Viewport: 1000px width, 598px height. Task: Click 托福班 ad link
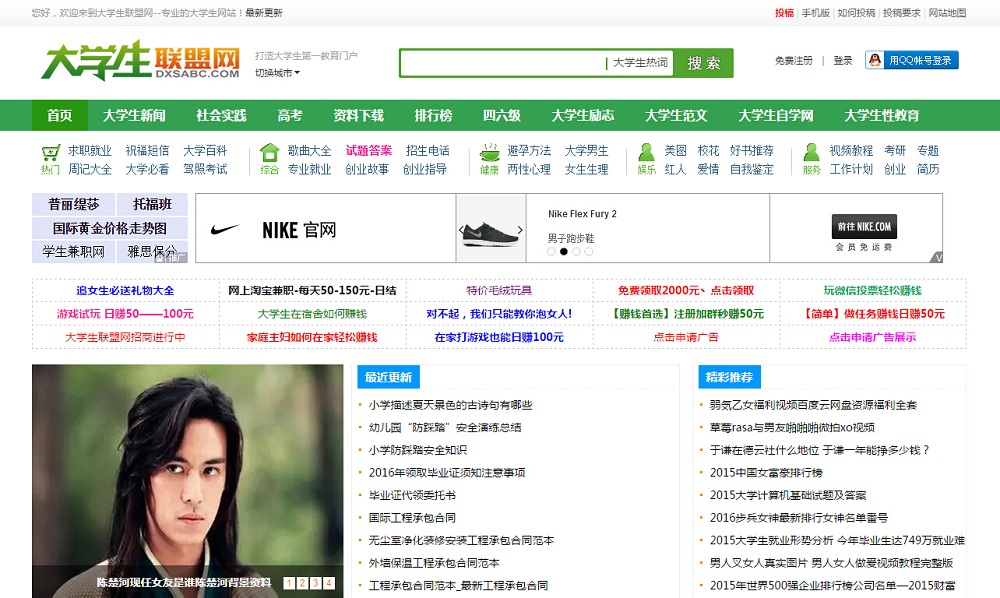pos(152,204)
